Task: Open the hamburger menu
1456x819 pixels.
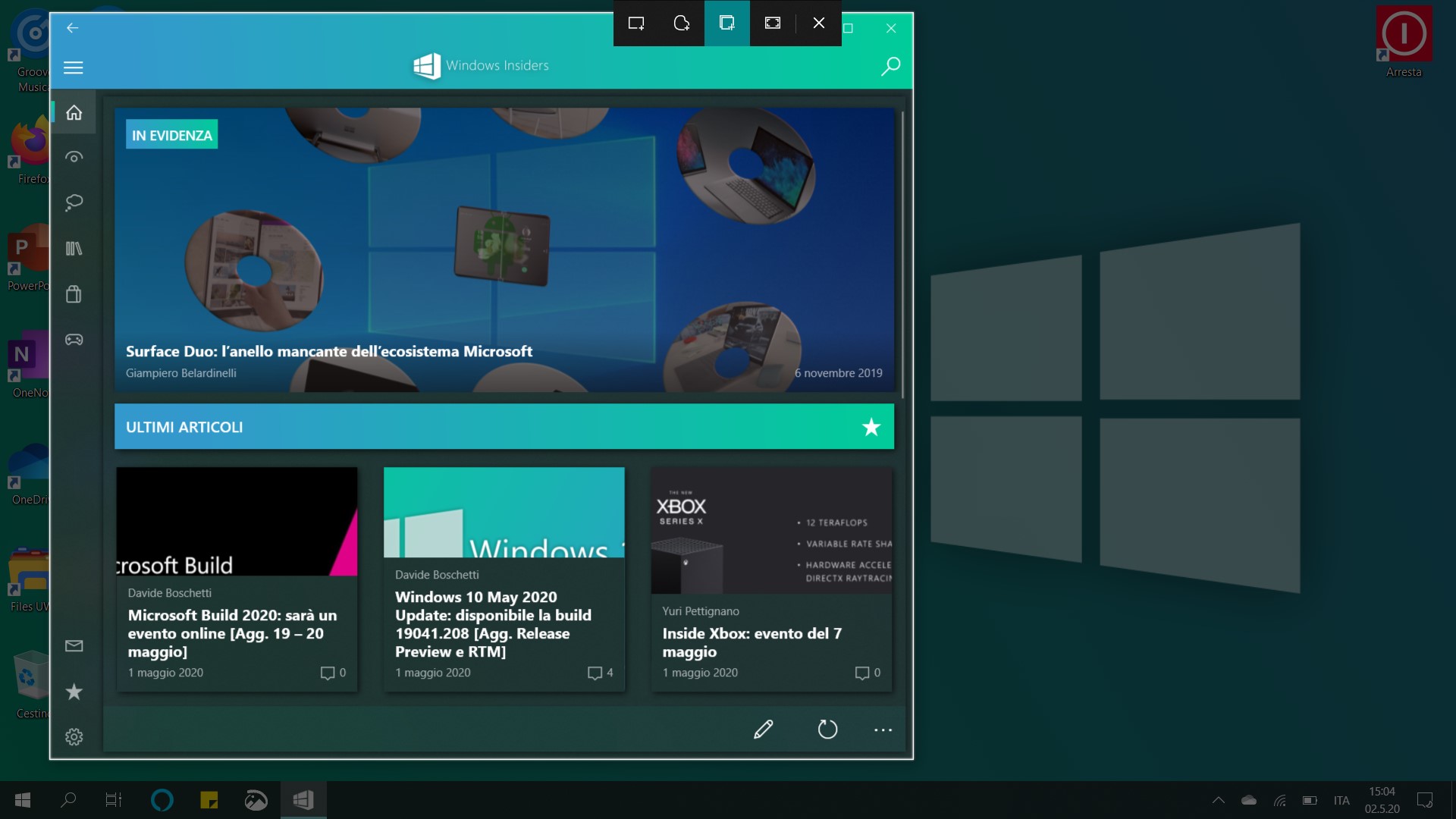Action: (x=74, y=67)
